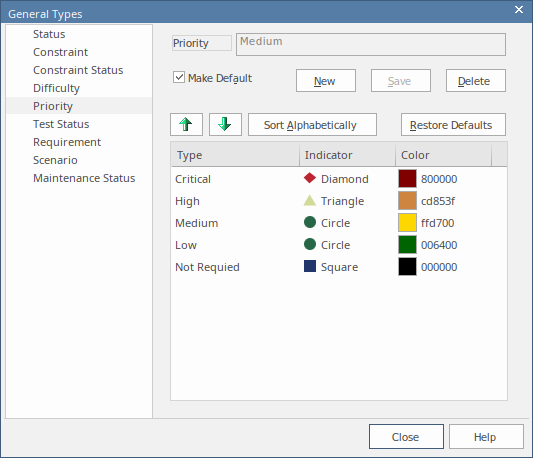Select Test Status in the sidebar
This screenshot has width=533, height=458.
(61, 124)
